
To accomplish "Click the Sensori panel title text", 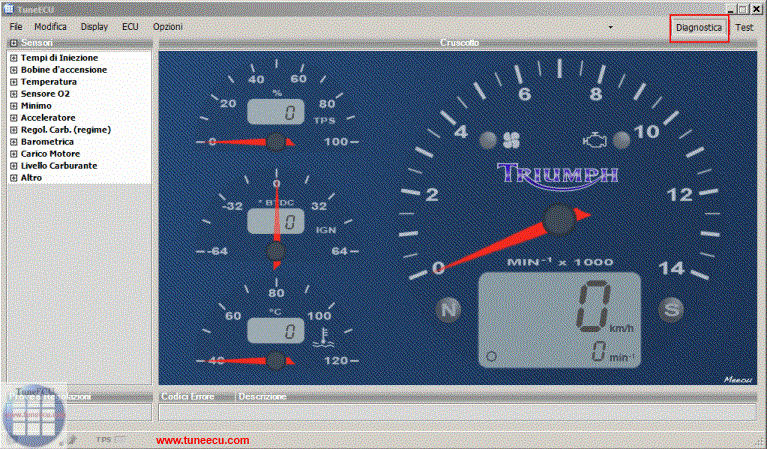I will pyautogui.click(x=36, y=43).
